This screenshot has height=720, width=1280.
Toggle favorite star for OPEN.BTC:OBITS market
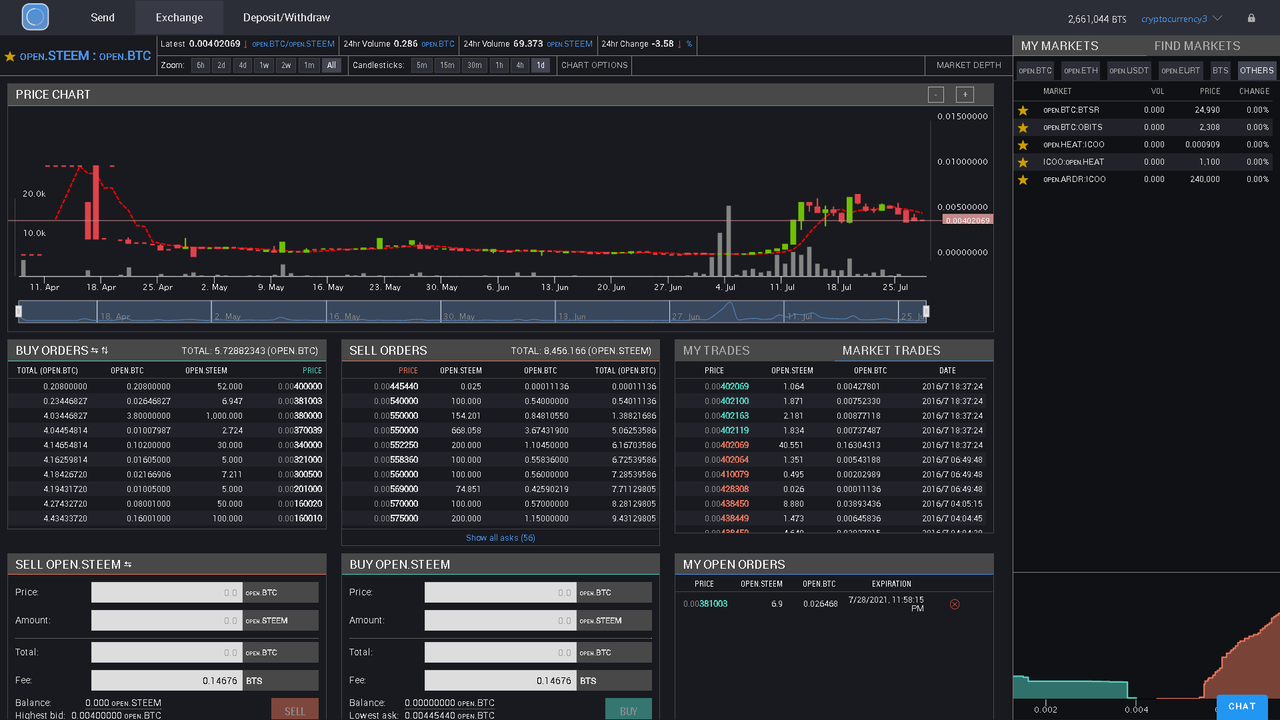click(1023, 127)
